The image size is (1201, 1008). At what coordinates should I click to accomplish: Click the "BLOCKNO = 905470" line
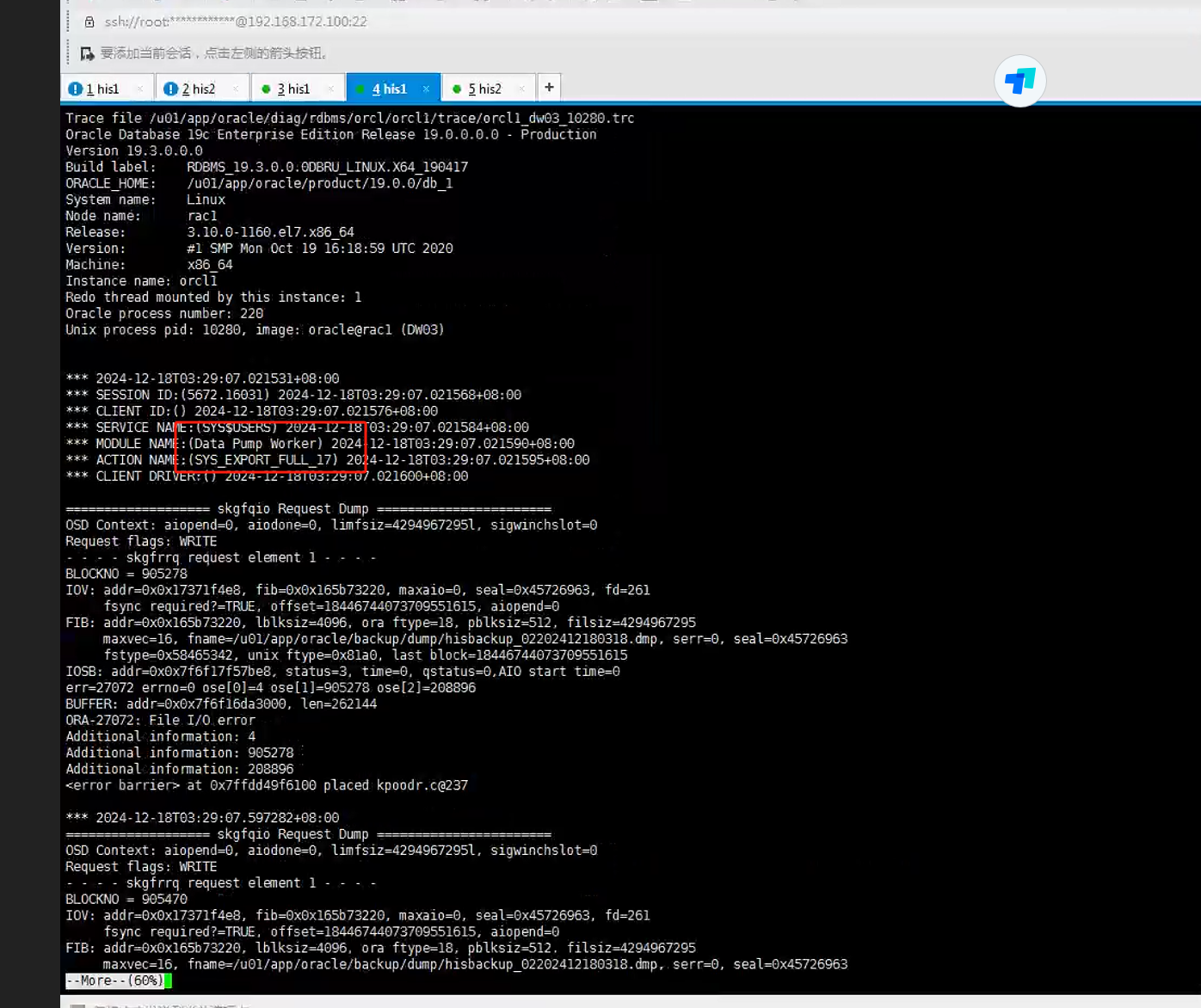[x=126, y=900]
